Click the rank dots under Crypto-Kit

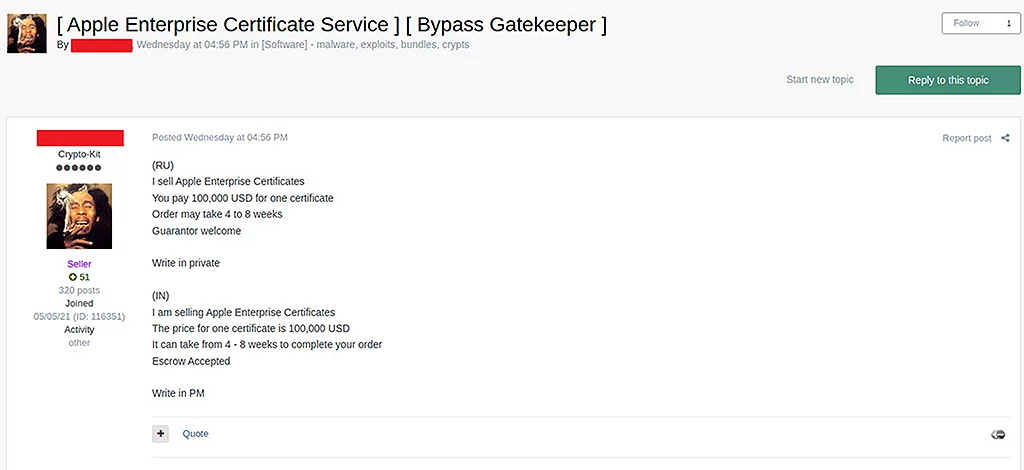click(79, 168)
